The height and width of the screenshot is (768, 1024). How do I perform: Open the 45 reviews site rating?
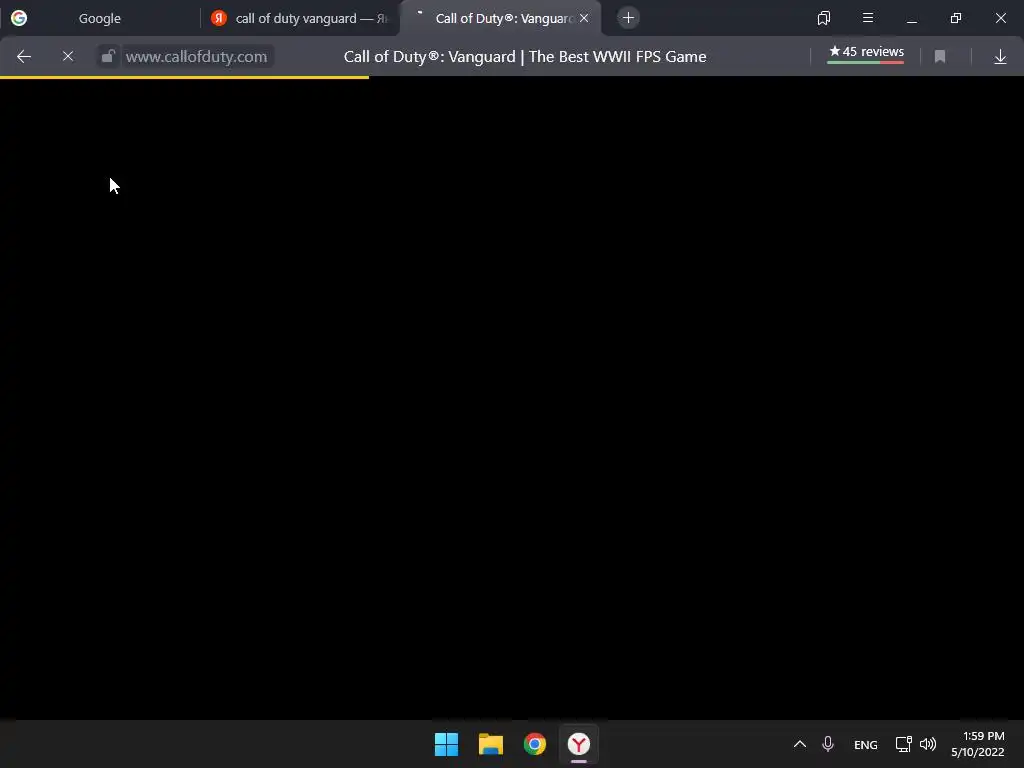coord(866,54)
